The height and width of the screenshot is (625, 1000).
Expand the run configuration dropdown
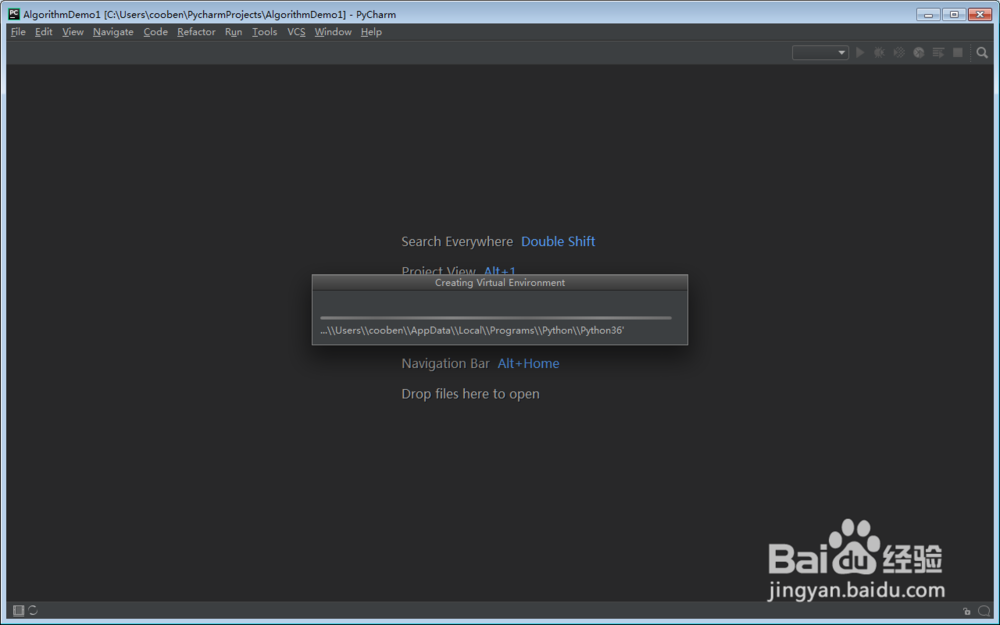820,53
